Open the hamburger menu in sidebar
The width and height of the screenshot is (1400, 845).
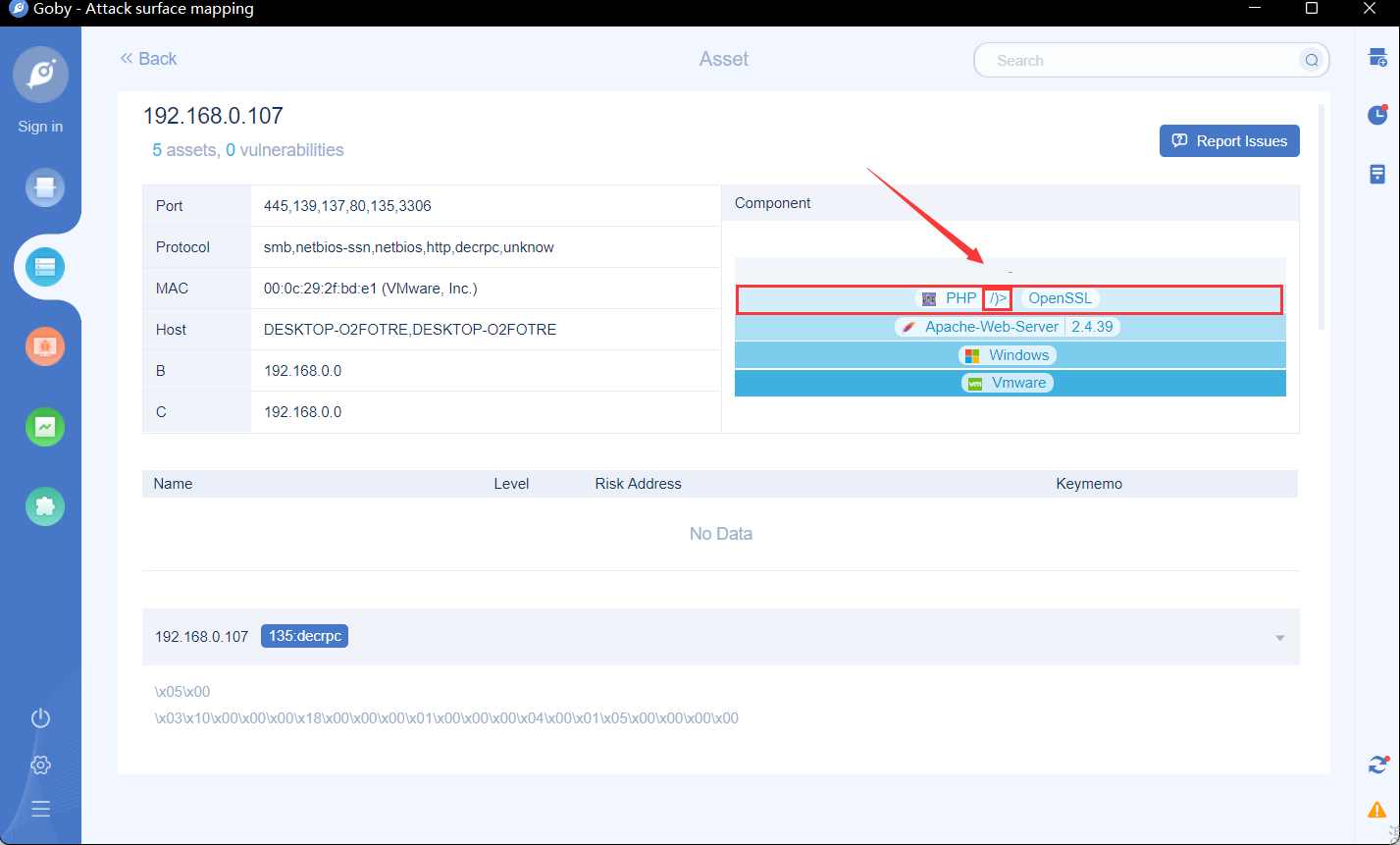pyautogui.click(x=40, y=809)
